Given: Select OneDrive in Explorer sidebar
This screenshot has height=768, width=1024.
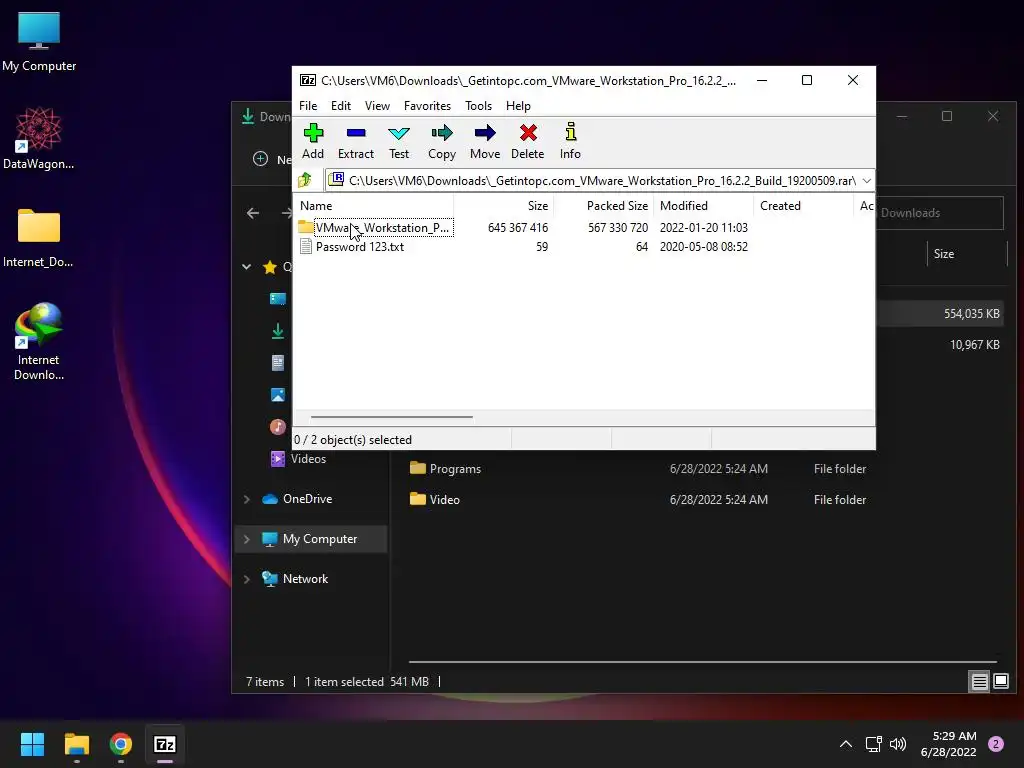Looking at the screenshot, I should pyautogui.click(x=307, y=499).
